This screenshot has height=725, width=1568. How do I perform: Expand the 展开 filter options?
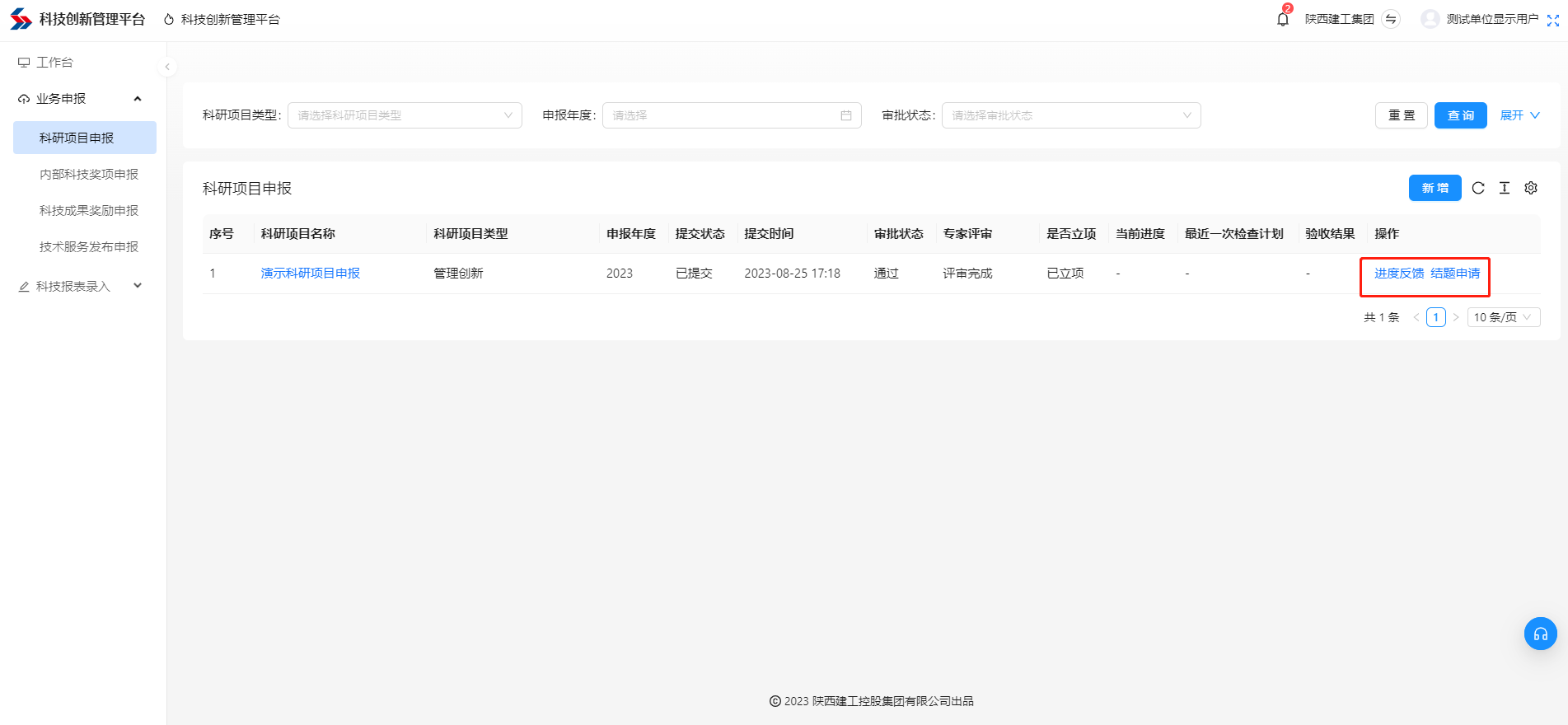point(1519,115)
